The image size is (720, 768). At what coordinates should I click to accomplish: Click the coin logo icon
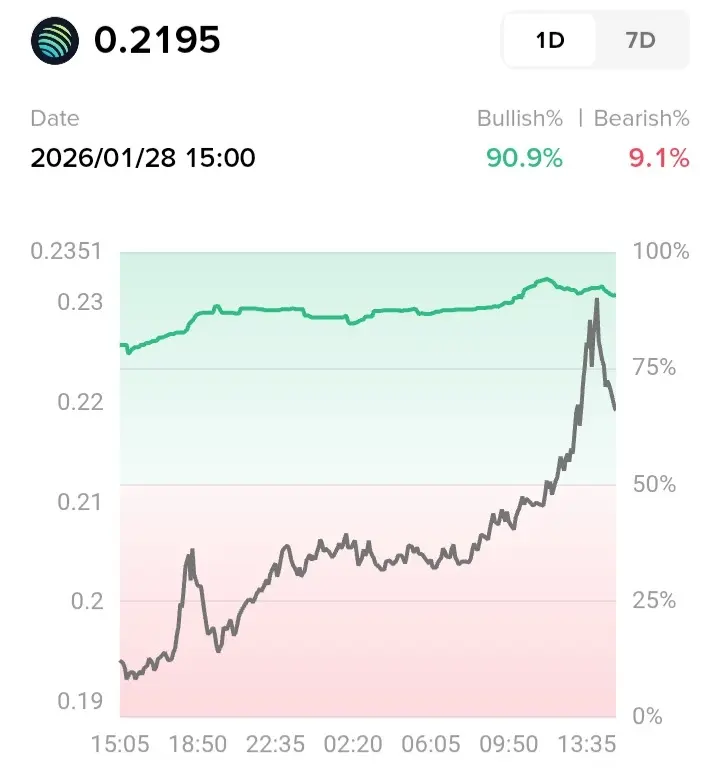point(55,41)
